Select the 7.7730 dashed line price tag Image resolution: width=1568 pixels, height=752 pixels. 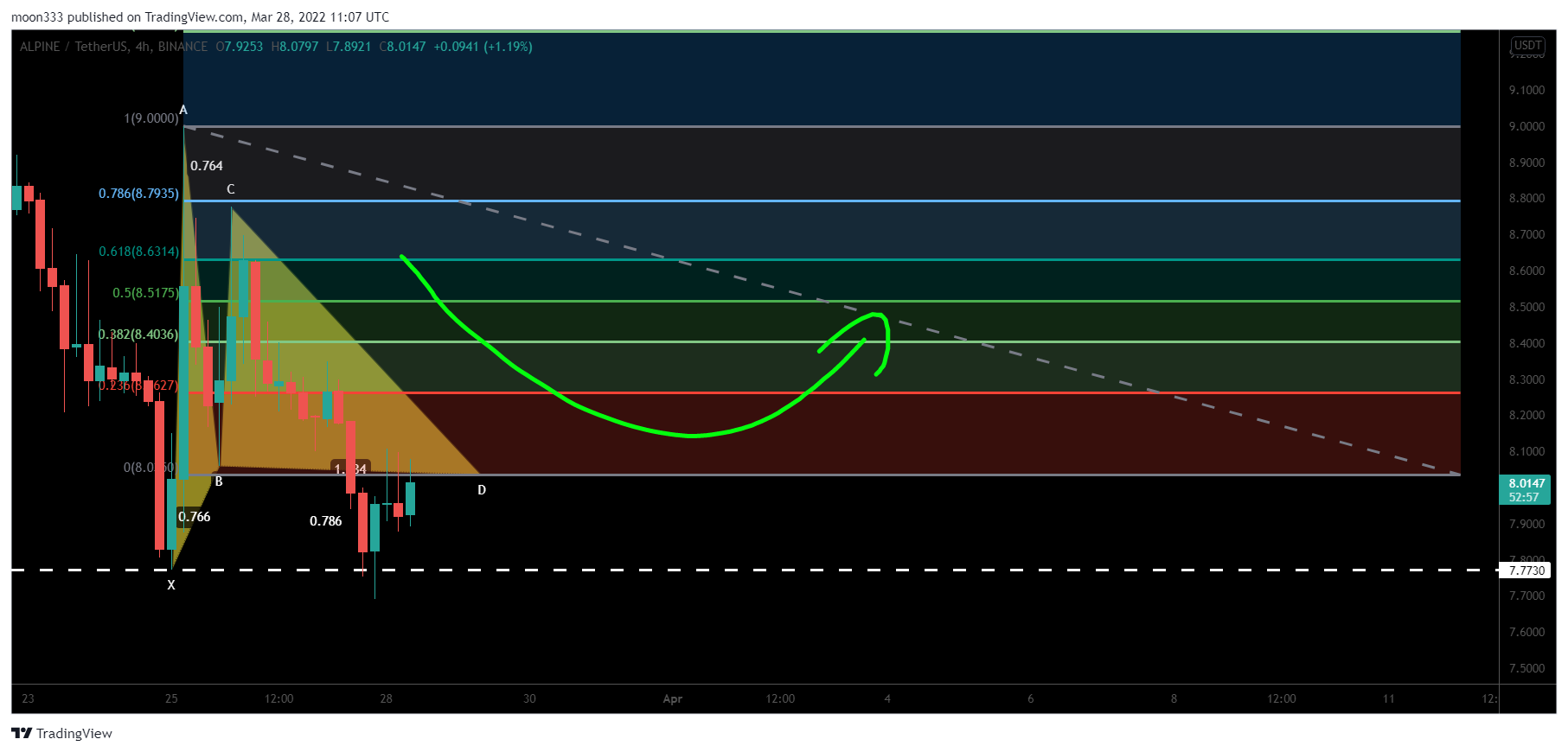click(1526, 570)
